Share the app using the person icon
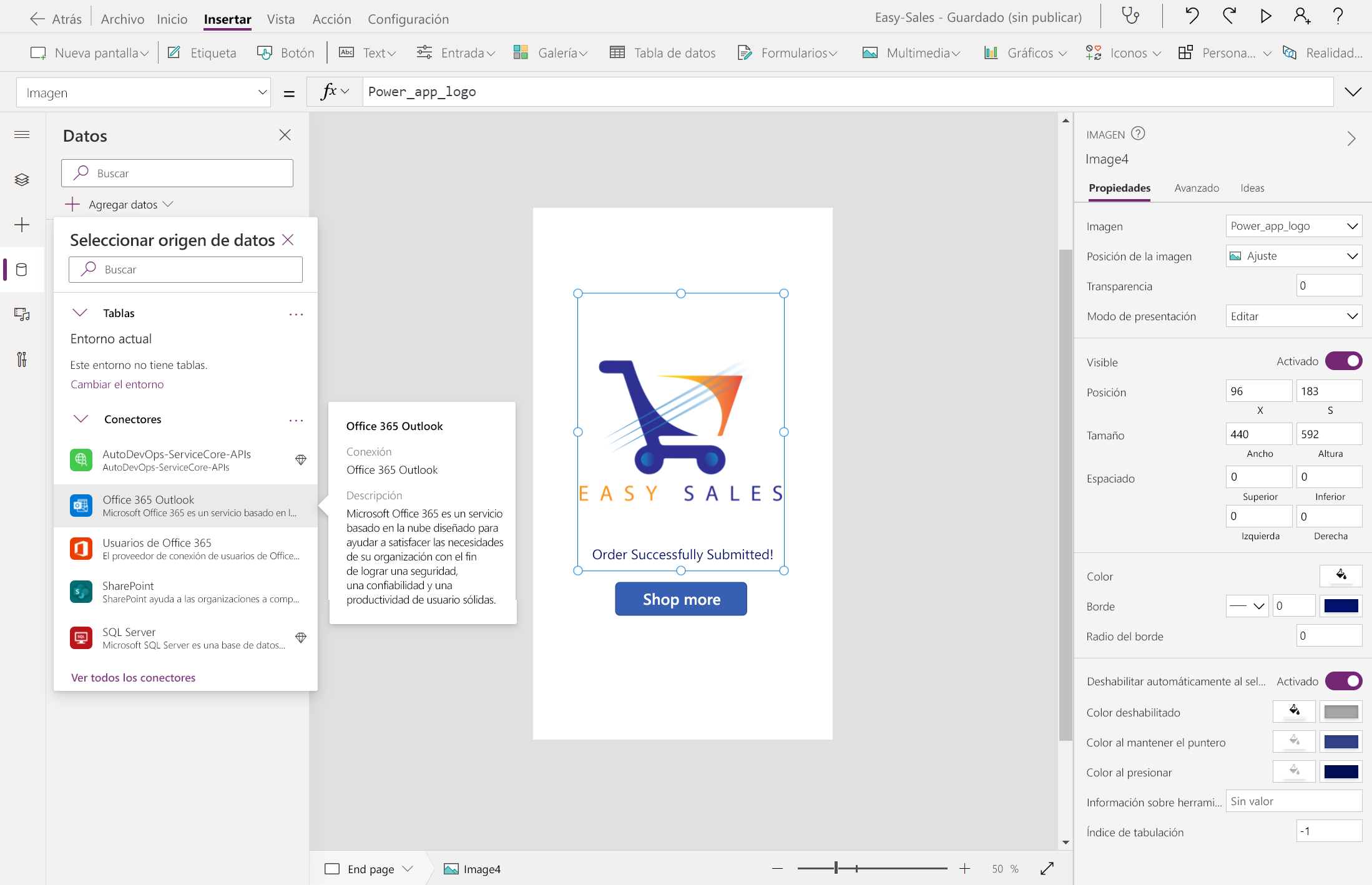The image size is (1372, 885). [1302, 16]
